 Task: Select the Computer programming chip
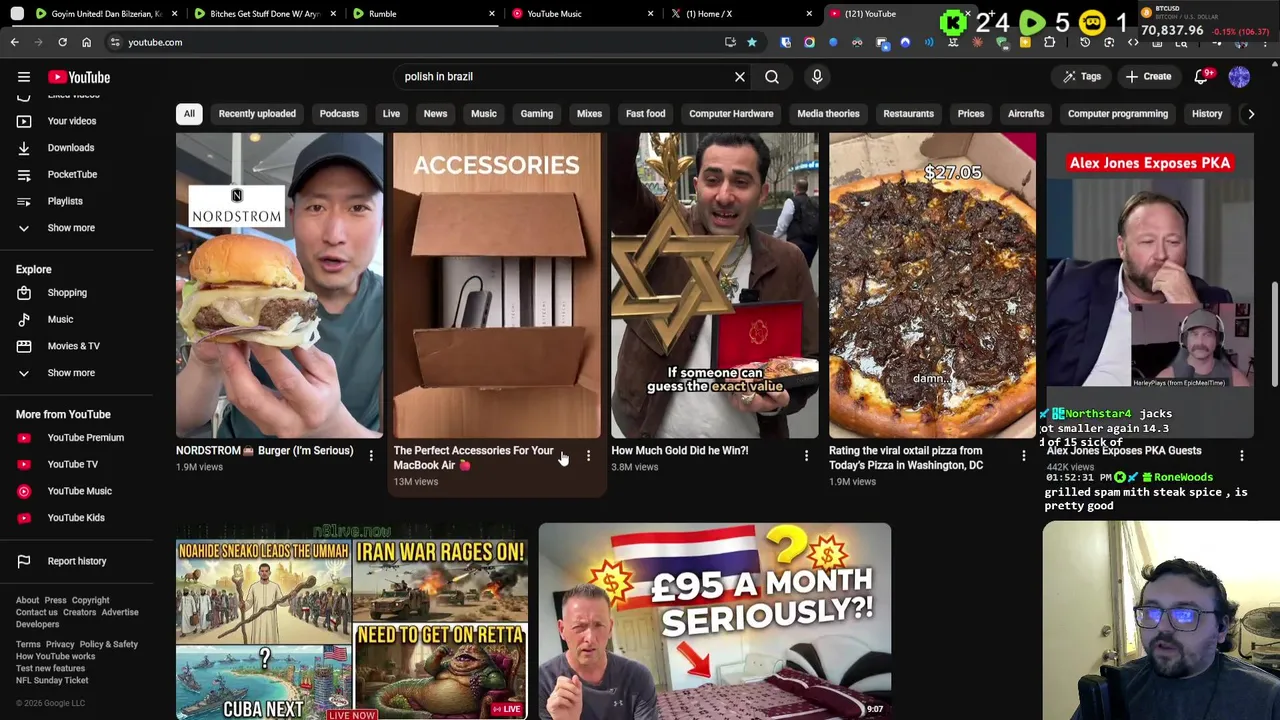tap(1117, 114)
